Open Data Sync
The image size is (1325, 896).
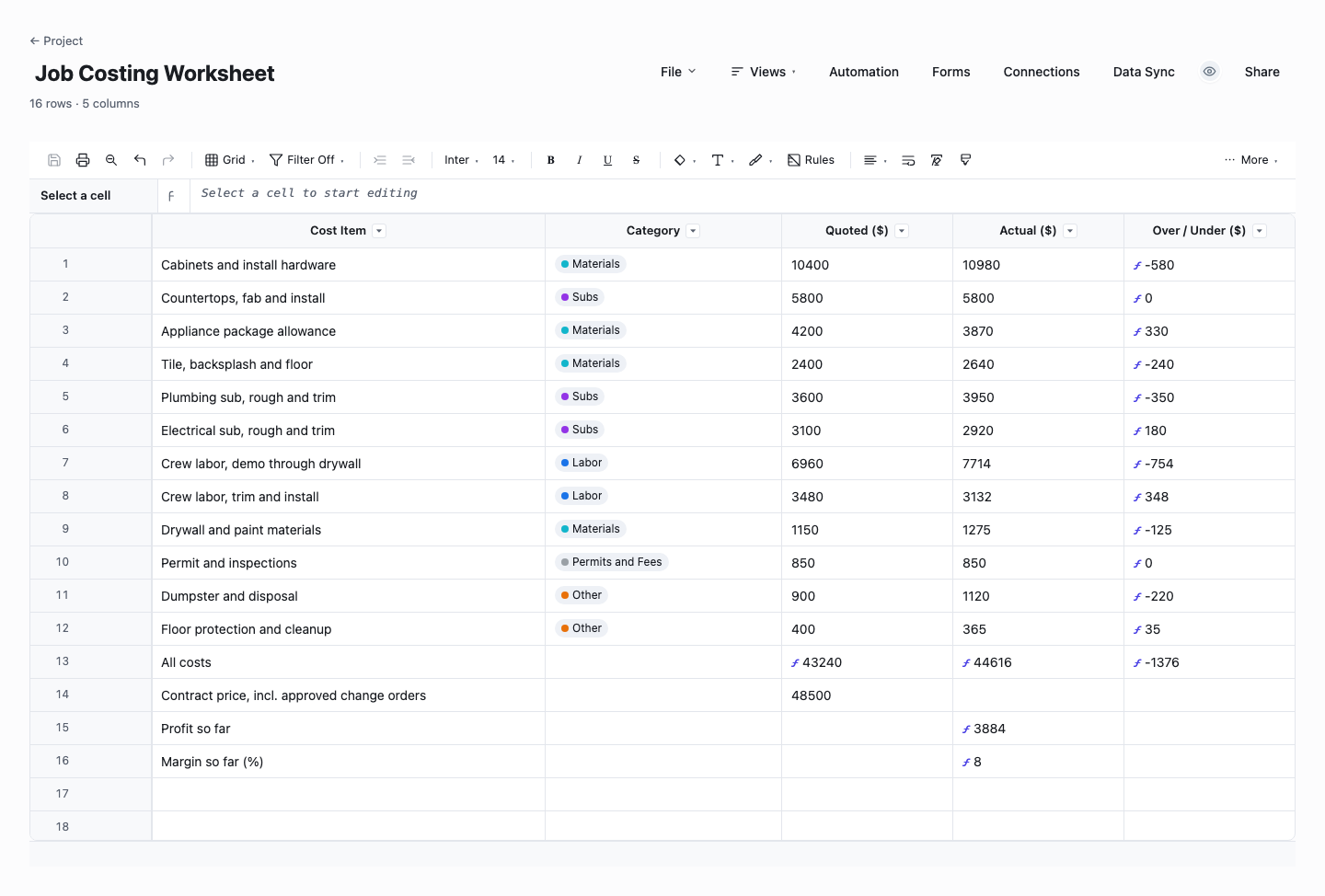click(x=1144, y=72)
